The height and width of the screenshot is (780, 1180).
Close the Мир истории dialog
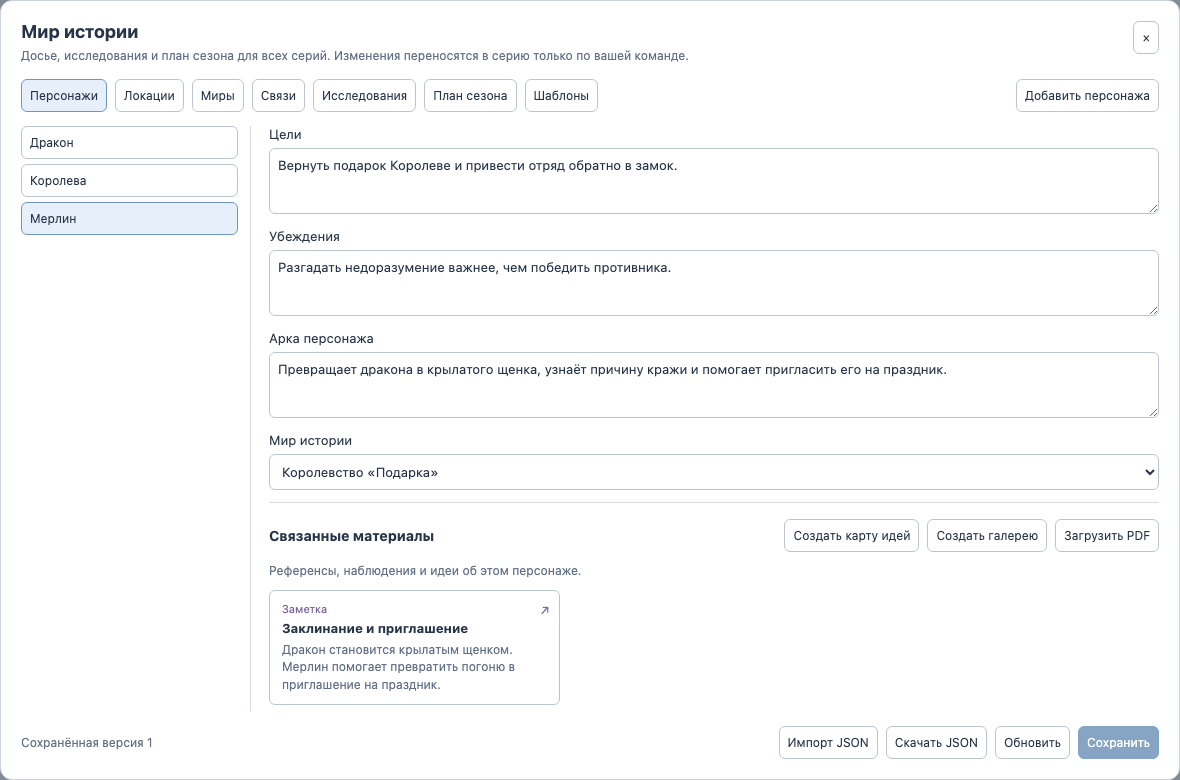pos(1145,38)
